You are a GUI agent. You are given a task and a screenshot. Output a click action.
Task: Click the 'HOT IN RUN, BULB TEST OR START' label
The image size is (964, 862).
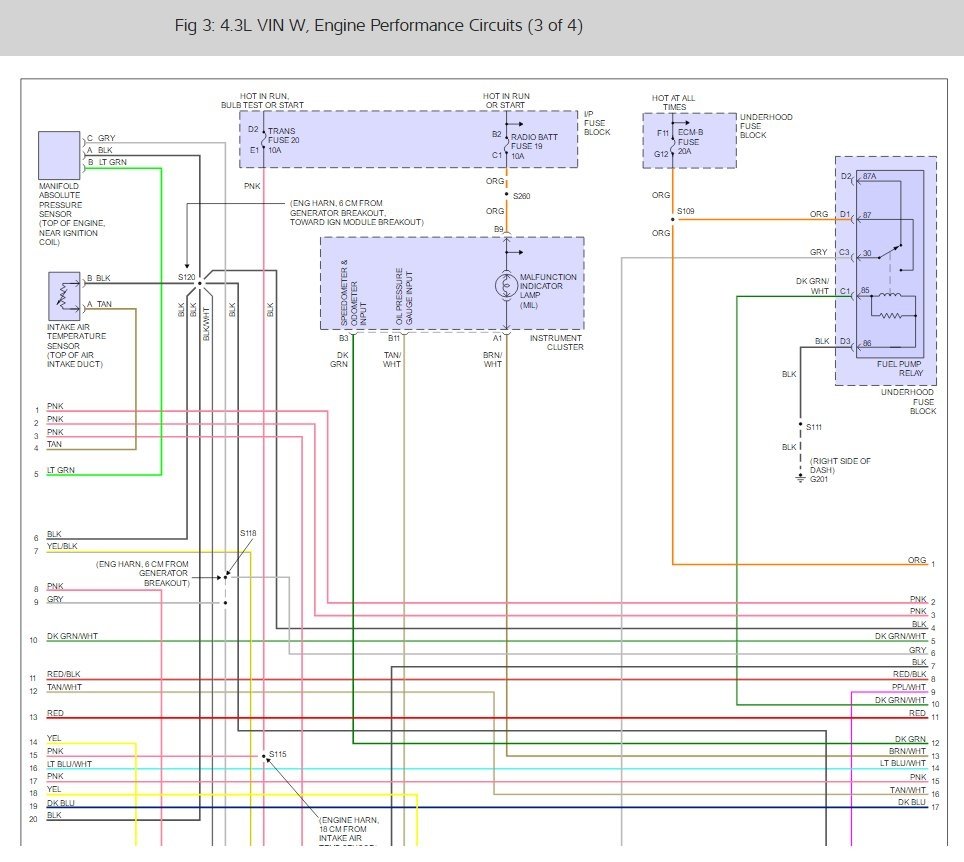pyautogui.click(x=263, y=100)
